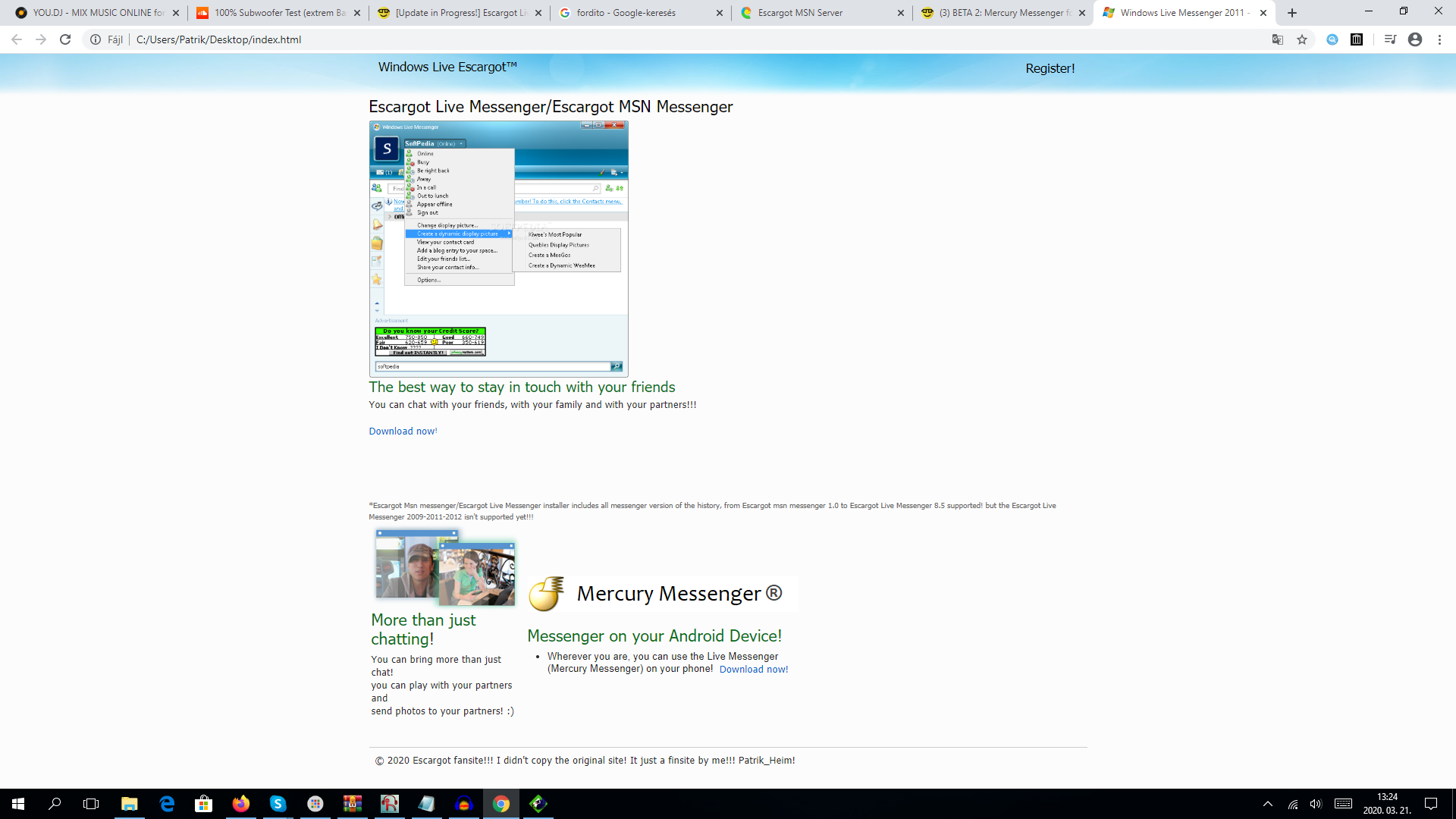Open Task View on the taskbar
1456x819 pixels.
(91, 804)
